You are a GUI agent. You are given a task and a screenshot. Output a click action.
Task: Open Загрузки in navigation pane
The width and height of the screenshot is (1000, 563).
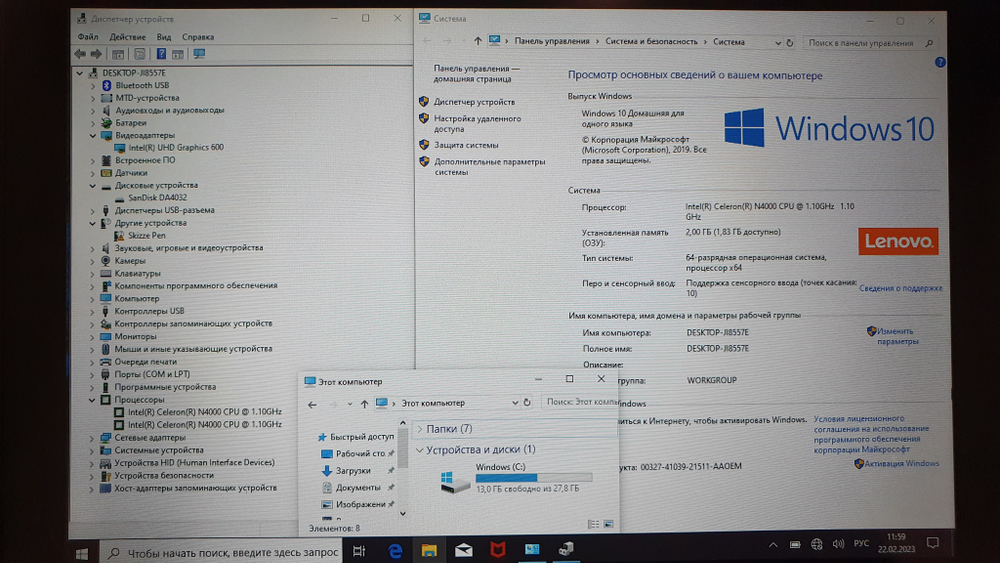tap(353, 471)
